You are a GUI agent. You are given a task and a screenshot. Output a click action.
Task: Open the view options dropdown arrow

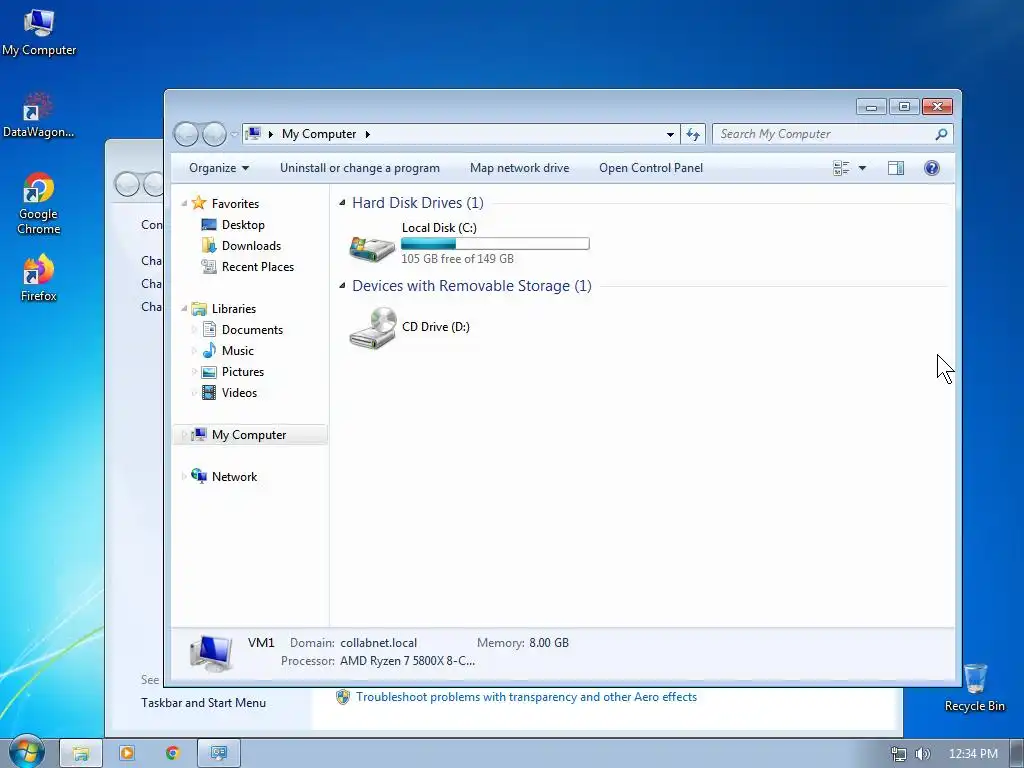click(x=862, y=168)
